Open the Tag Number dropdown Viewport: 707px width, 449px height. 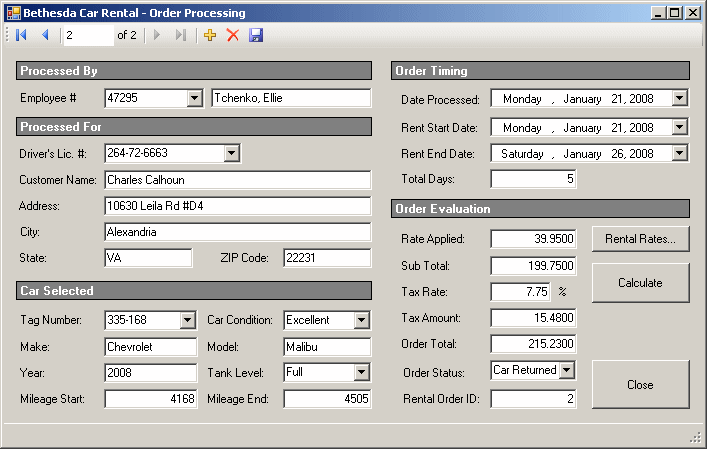pos(188,320)
